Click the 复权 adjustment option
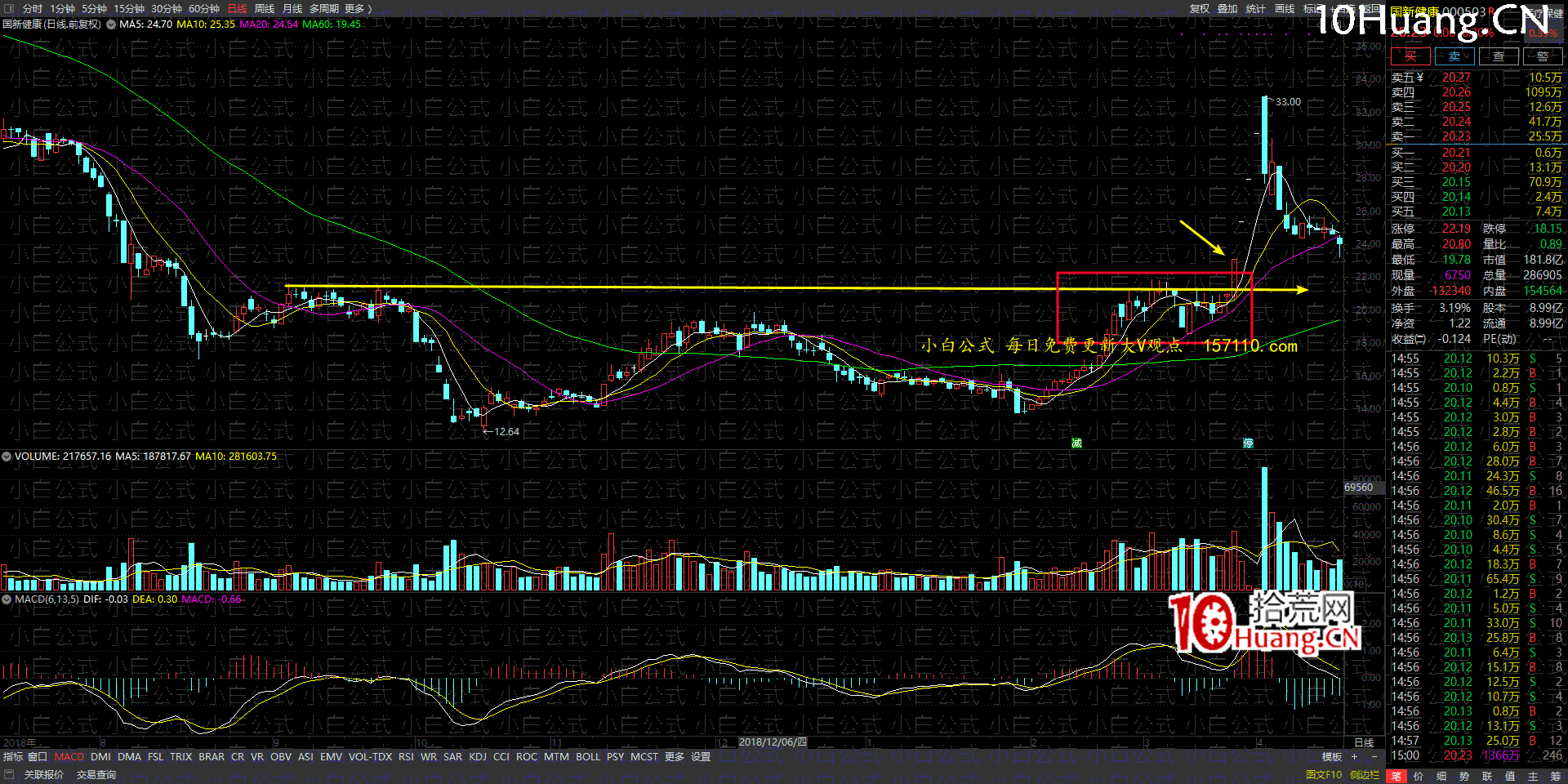Image resolution: width=1568 pixels, height=784 pixels. click(1199, 9)
